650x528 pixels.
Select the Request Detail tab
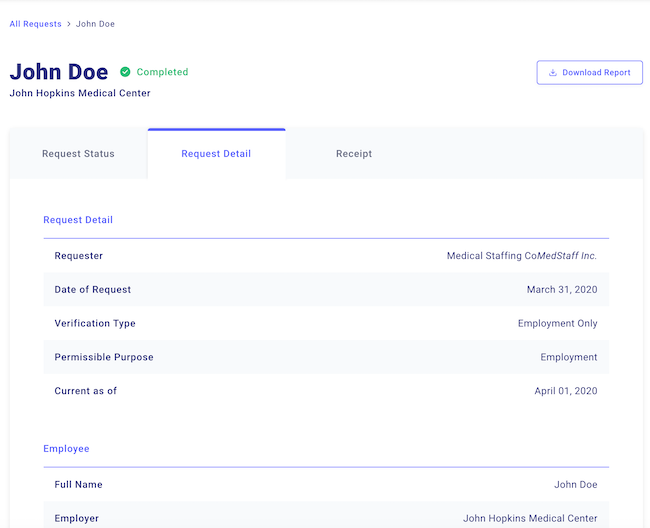216,154
